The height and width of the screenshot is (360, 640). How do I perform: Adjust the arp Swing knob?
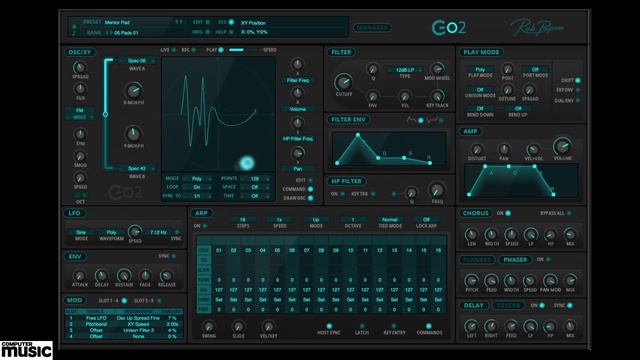tap(209, 327)
